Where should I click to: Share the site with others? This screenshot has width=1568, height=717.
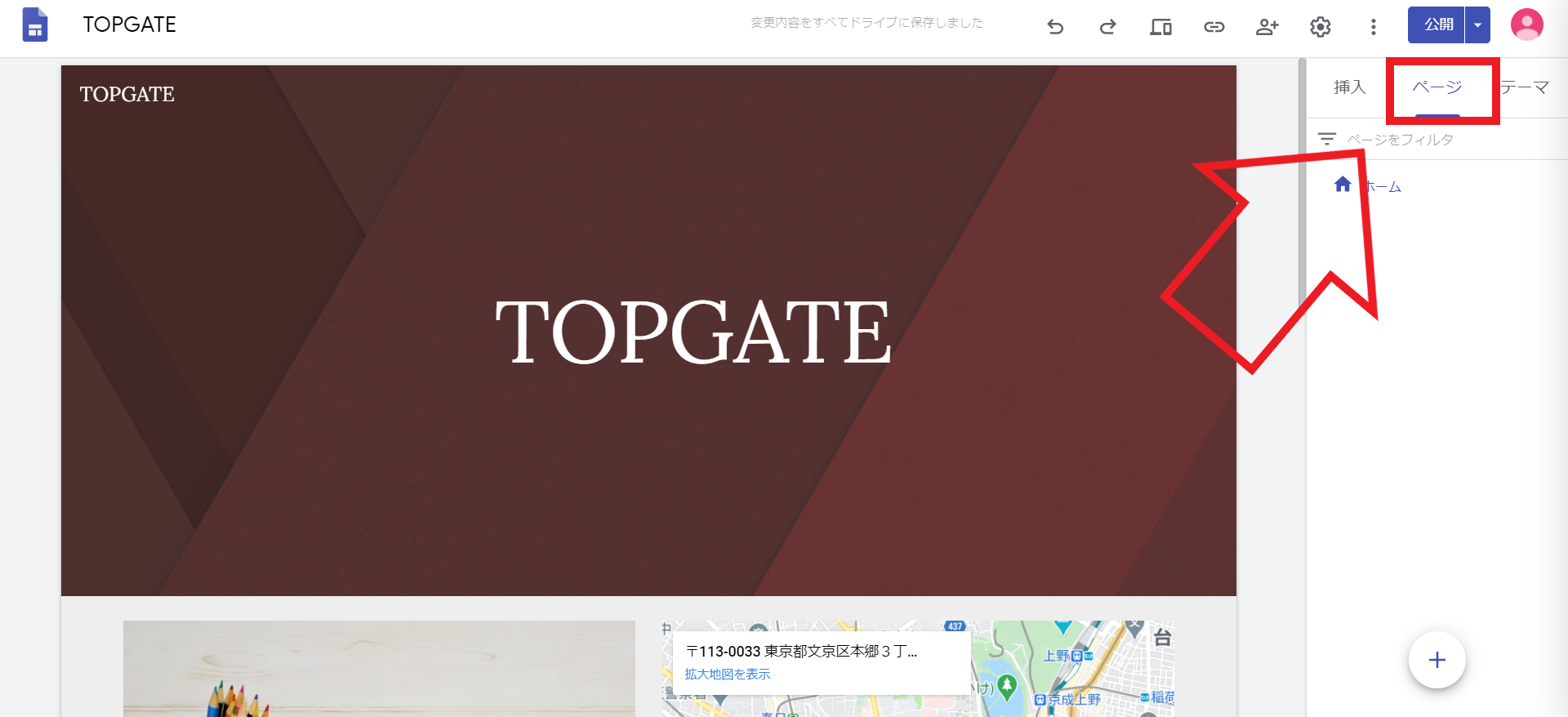pos(1267,27)
